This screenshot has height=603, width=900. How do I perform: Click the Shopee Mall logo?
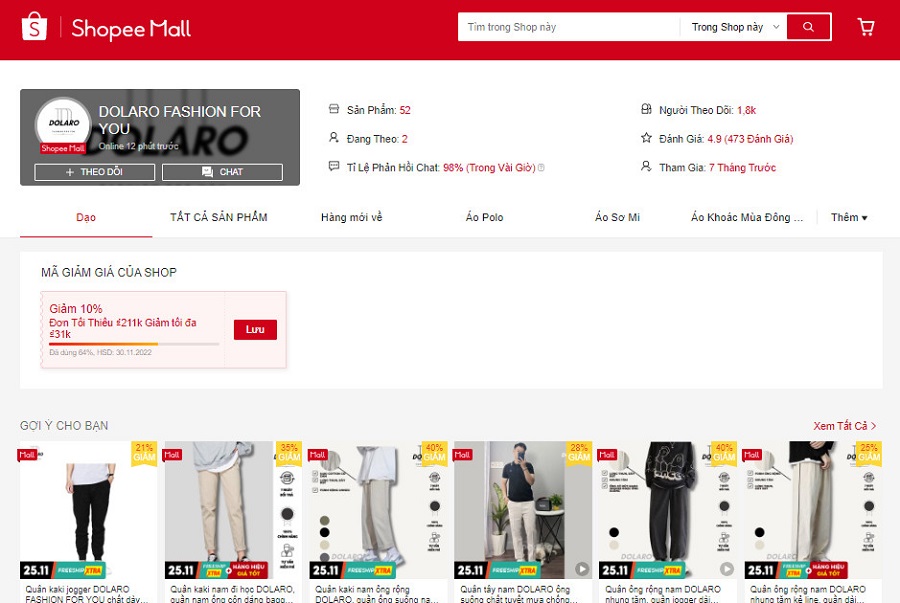click(x=106, y=28)
